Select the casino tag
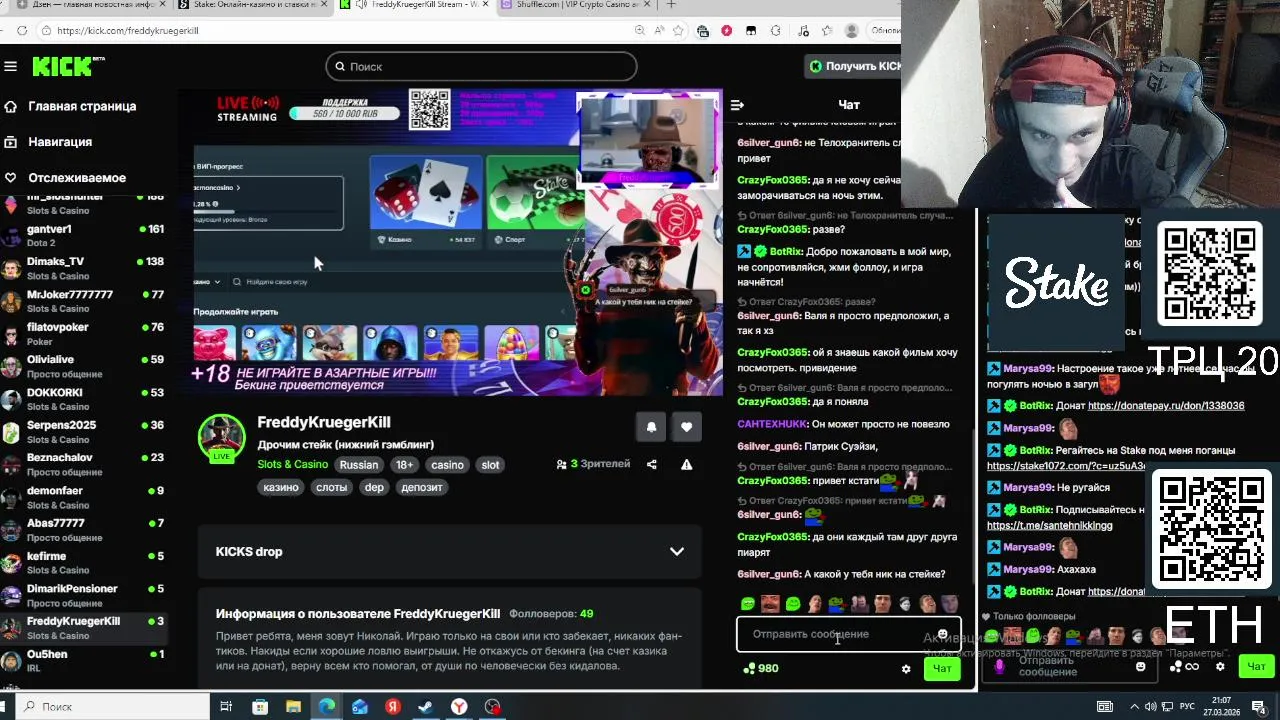1280x720 pixels. pos(447,465)
